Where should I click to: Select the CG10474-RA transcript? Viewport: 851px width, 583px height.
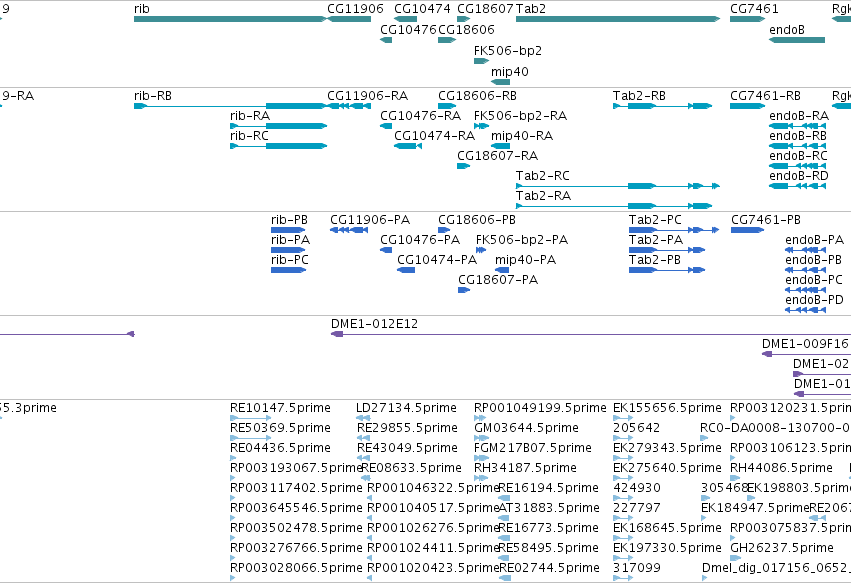coord(408,145)
